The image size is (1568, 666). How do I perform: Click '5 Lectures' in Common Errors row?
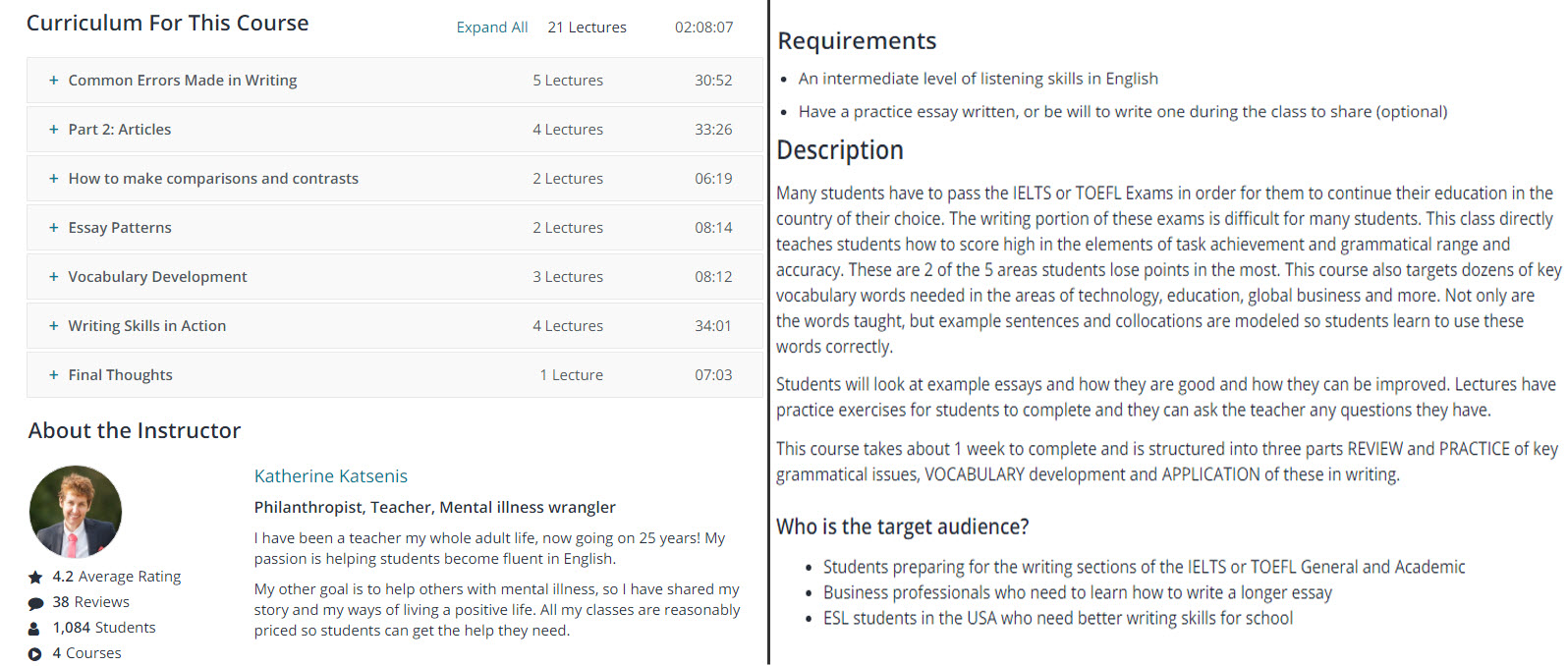(x=568, y=81)
